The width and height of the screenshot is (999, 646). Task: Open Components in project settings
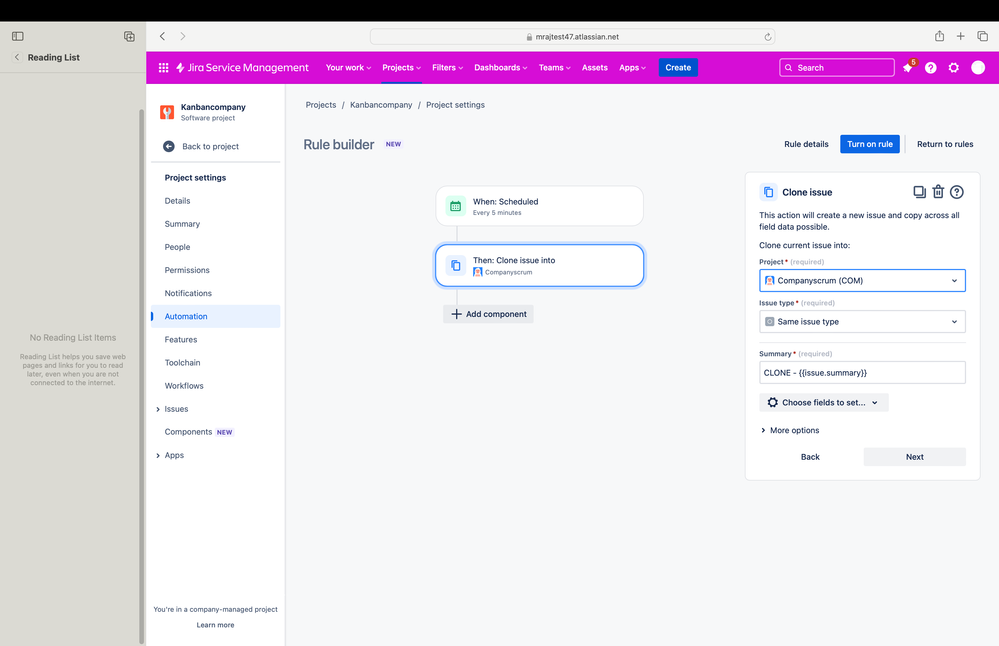pos(215,432)
